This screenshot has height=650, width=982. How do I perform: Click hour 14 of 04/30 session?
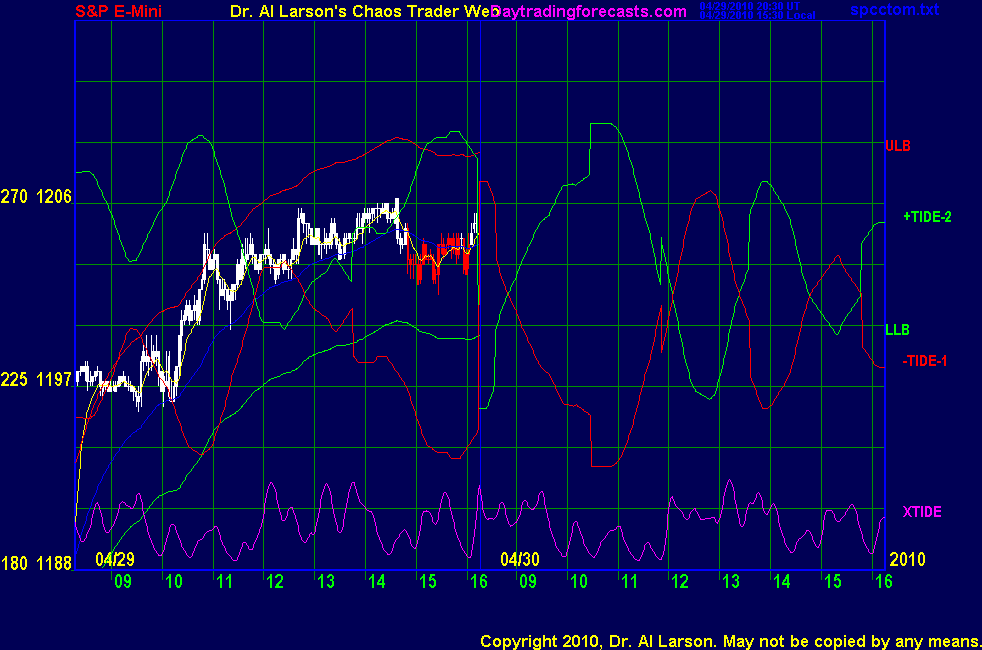pyautogui.click(x=782, y=582)
